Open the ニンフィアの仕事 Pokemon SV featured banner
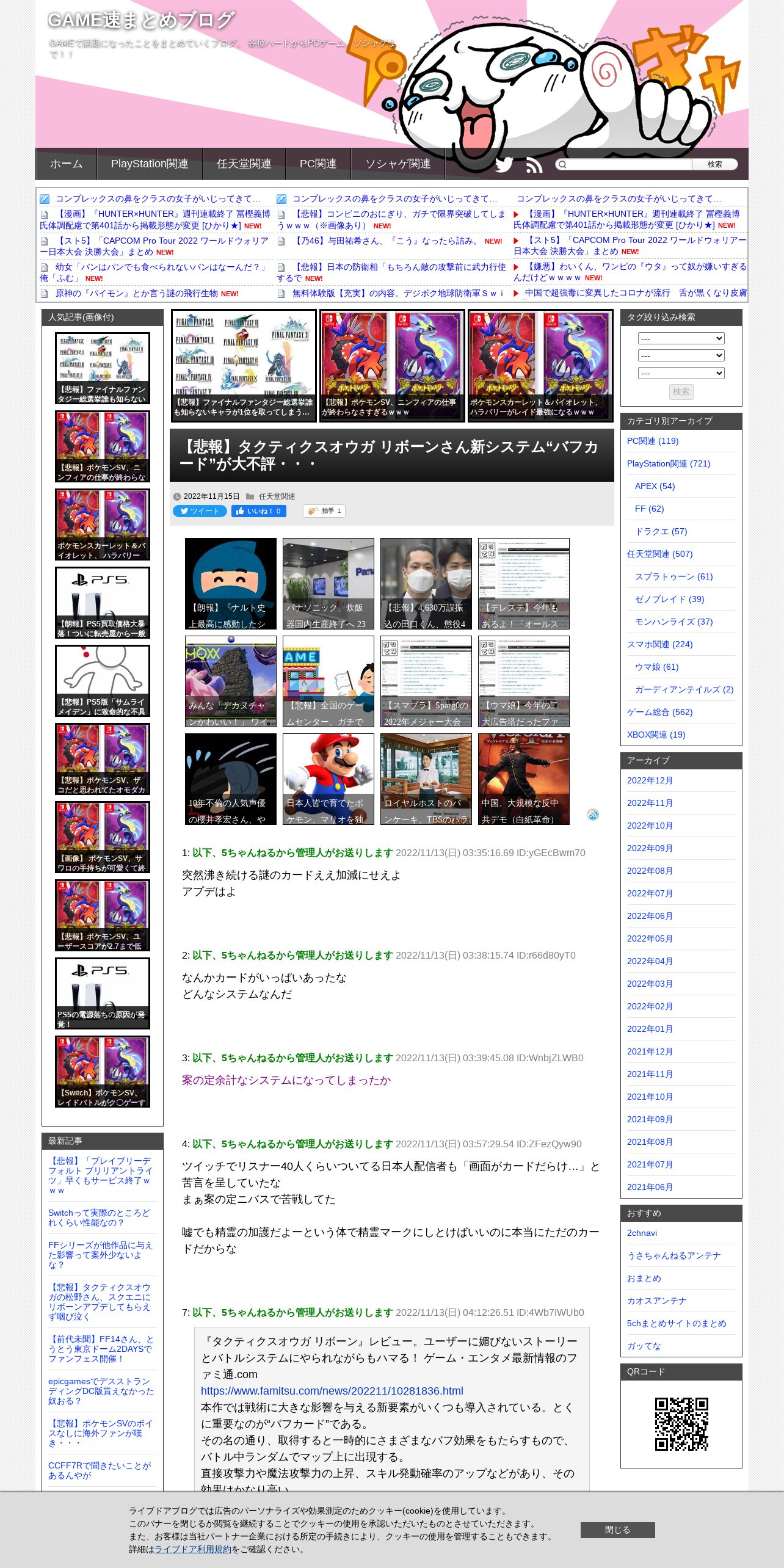Screen dimensions: 784x1568 392,365
